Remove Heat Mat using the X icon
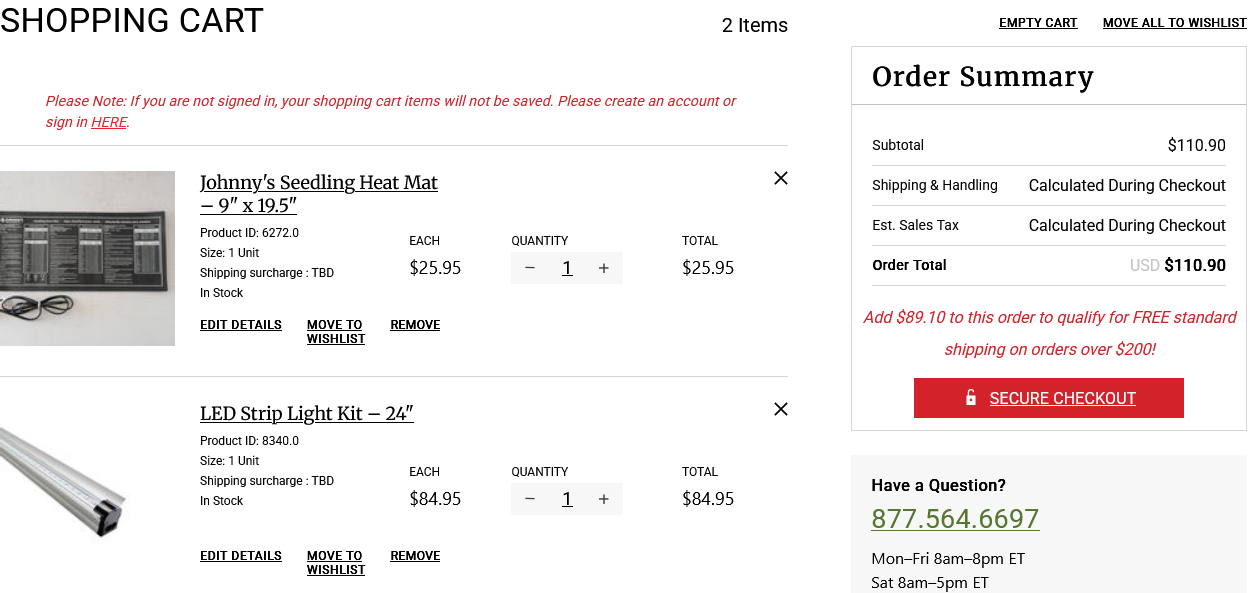Viewport: 1251px width, 593px height. (x=781, y=178)
